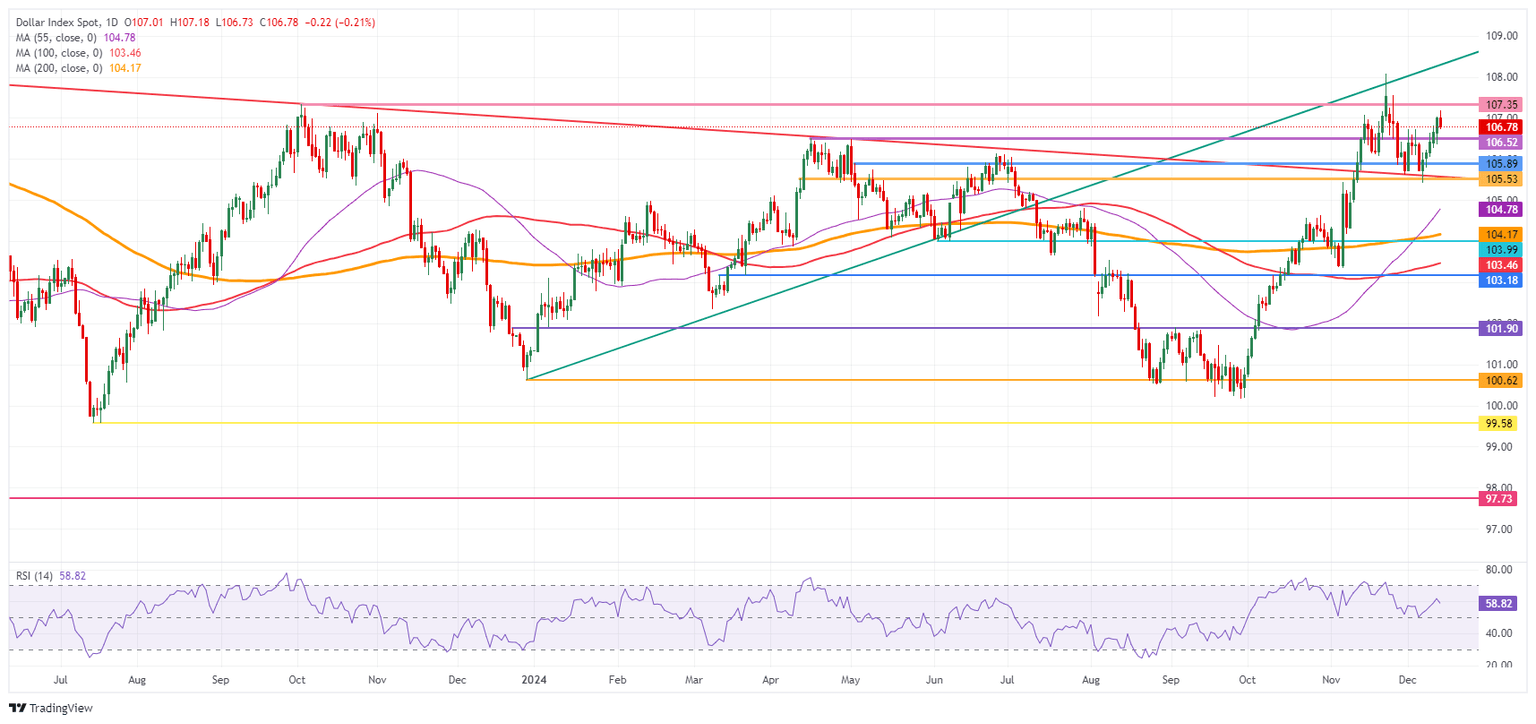Click the orange 100.62 horizontal support line

900,381
